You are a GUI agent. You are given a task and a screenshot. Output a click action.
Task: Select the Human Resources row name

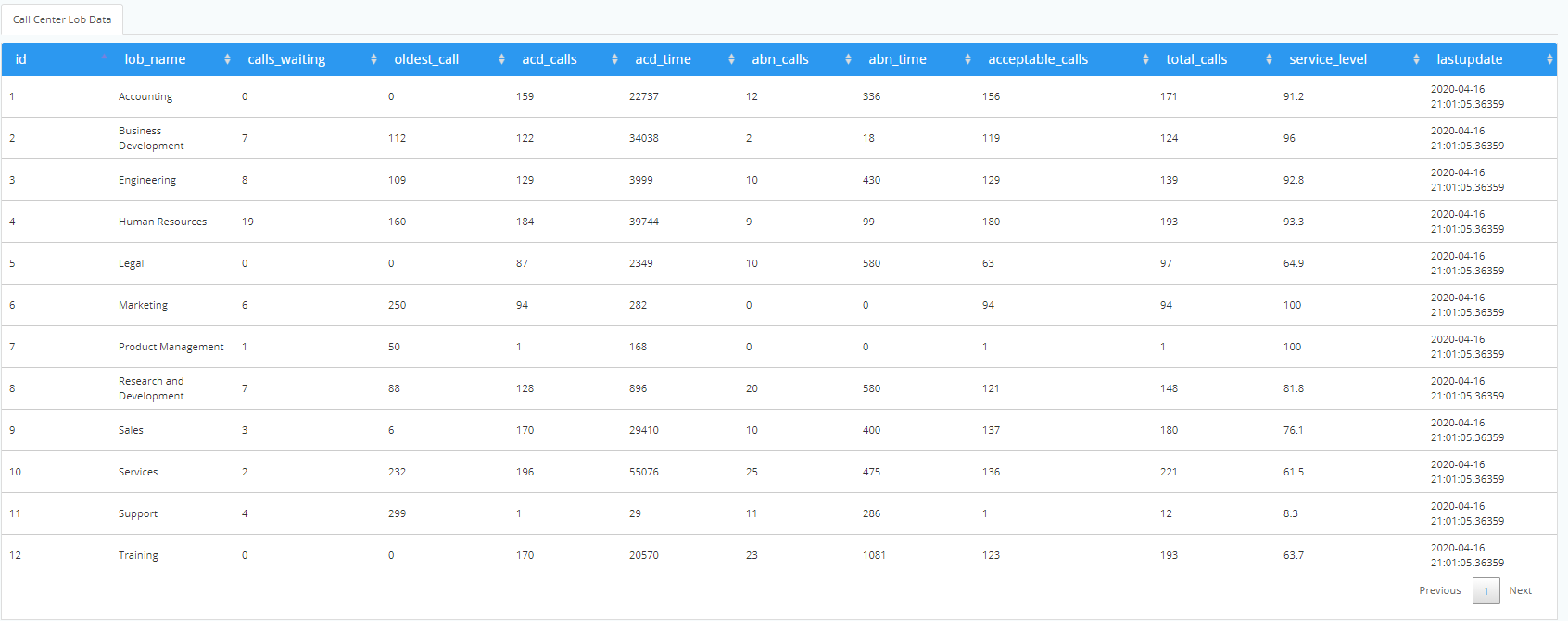tap(162, 222)
